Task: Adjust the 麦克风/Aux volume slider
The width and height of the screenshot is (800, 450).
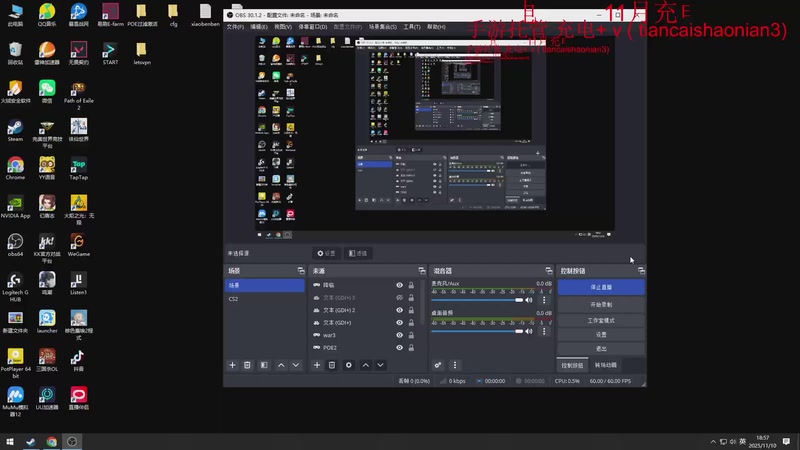Action: tap(478, 299)
